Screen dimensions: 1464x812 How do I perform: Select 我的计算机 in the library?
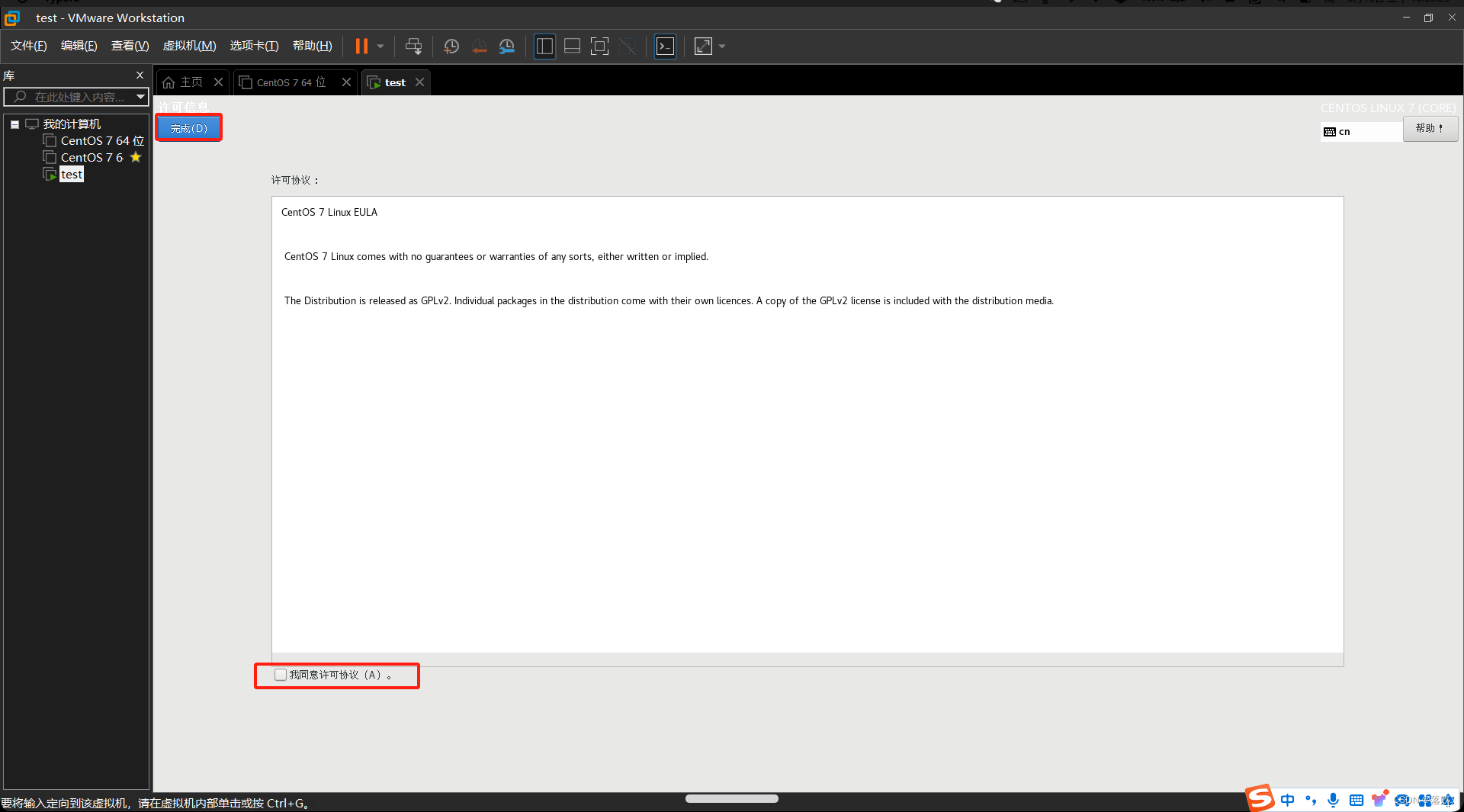[x=72, y=124]
